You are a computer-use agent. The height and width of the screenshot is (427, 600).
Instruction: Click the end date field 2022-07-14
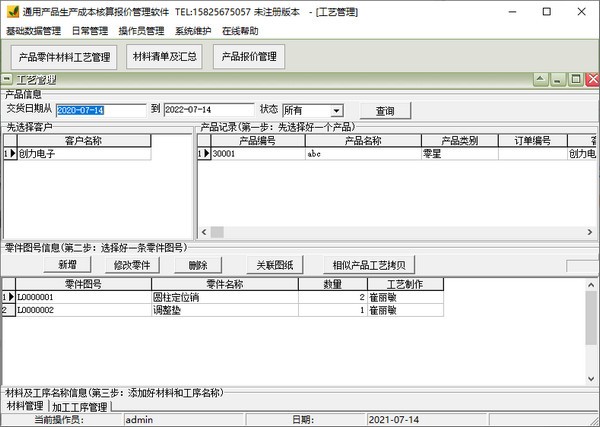[209, 110]
